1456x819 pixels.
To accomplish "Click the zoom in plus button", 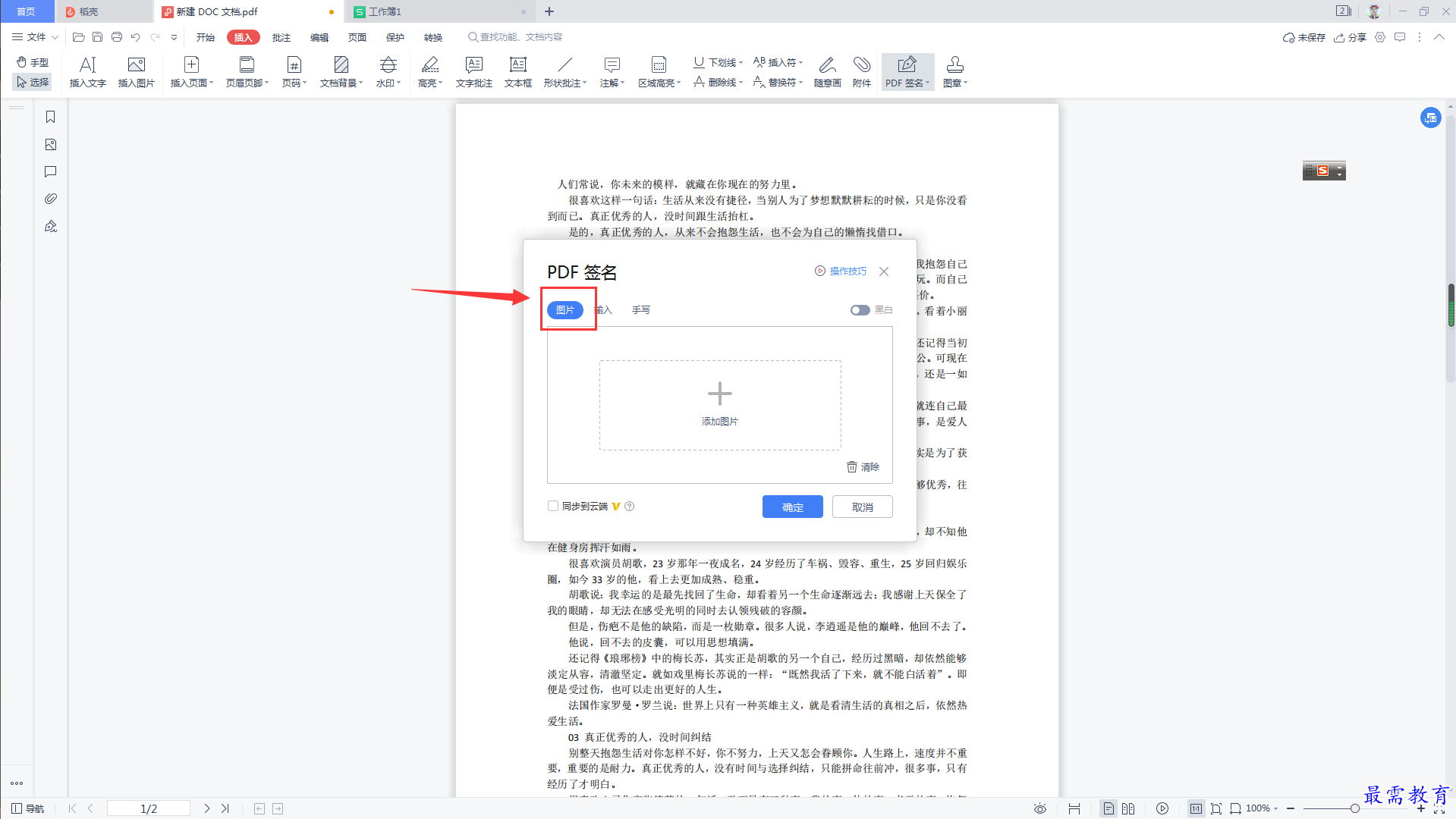I will (1421, 808).
